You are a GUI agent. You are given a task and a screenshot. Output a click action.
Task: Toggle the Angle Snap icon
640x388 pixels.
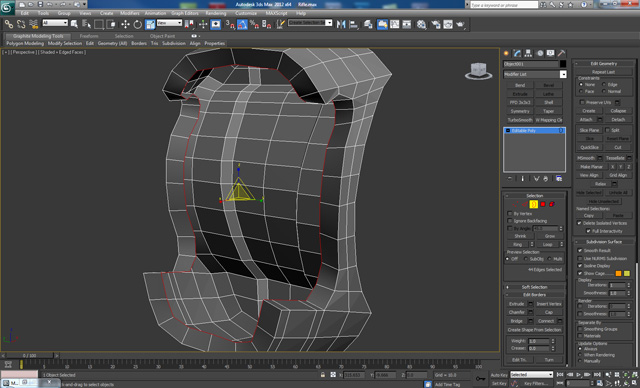[x=242, y=24]
